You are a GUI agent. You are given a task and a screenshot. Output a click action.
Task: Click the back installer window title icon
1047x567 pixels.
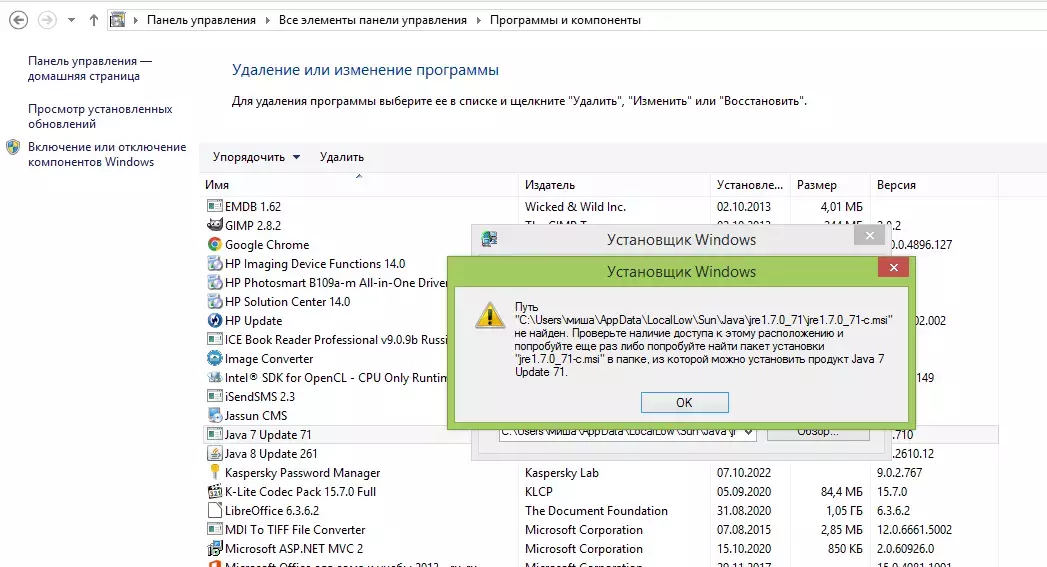click(x=489, y=239)
